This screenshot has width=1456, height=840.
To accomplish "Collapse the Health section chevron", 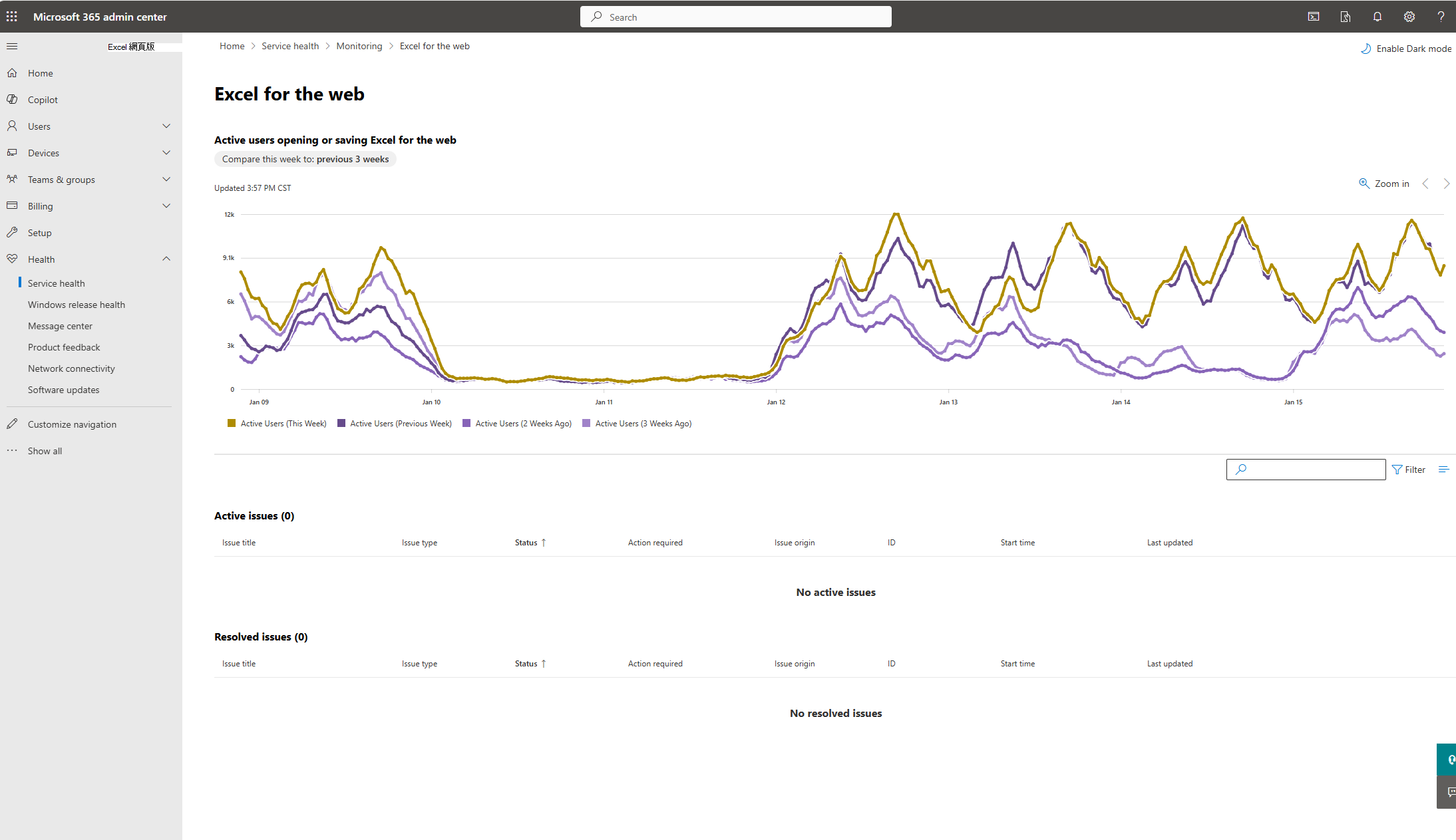I will pos(166,259).
